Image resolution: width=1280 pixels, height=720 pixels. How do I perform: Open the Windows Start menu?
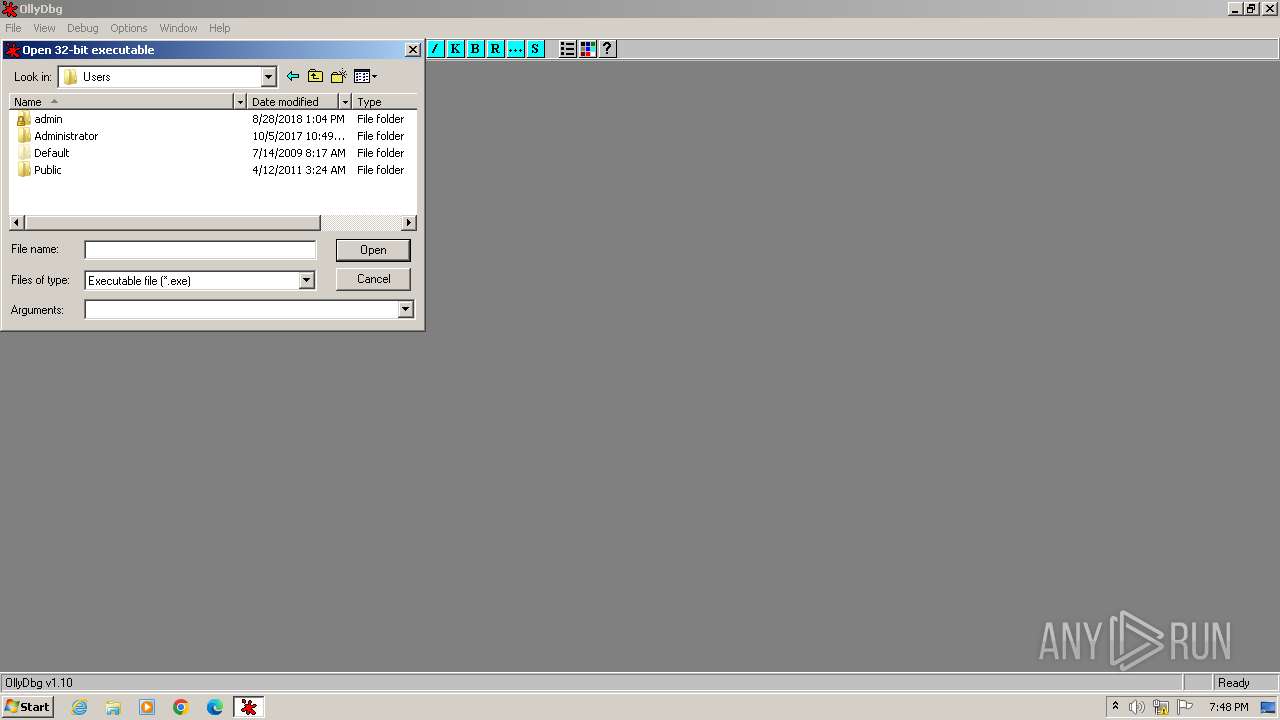point(27,707)
